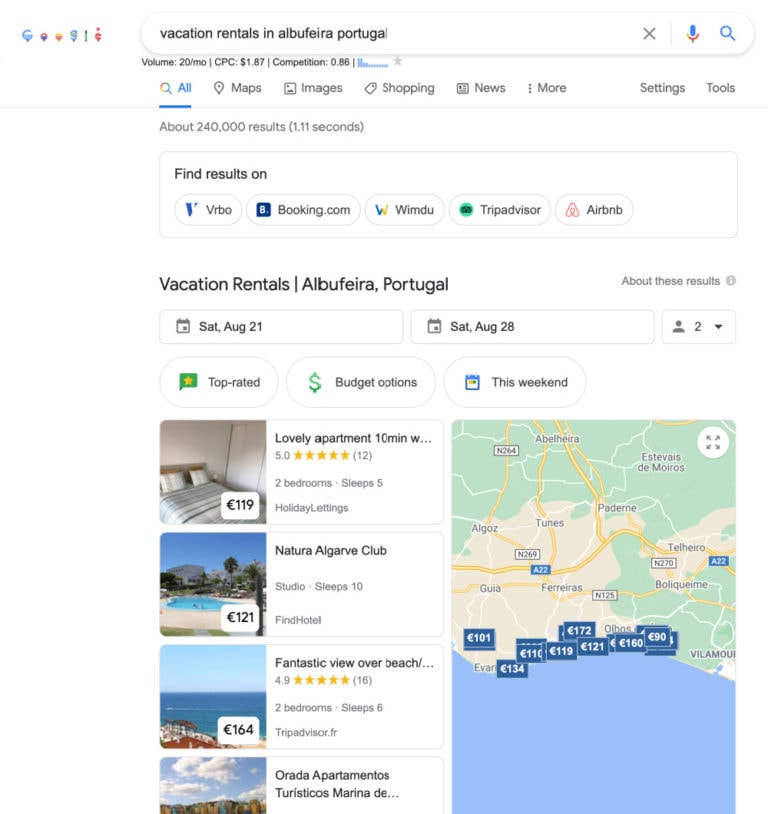Open check-in date Sat, Aug 21
The image size is (768, 814).
281,327
